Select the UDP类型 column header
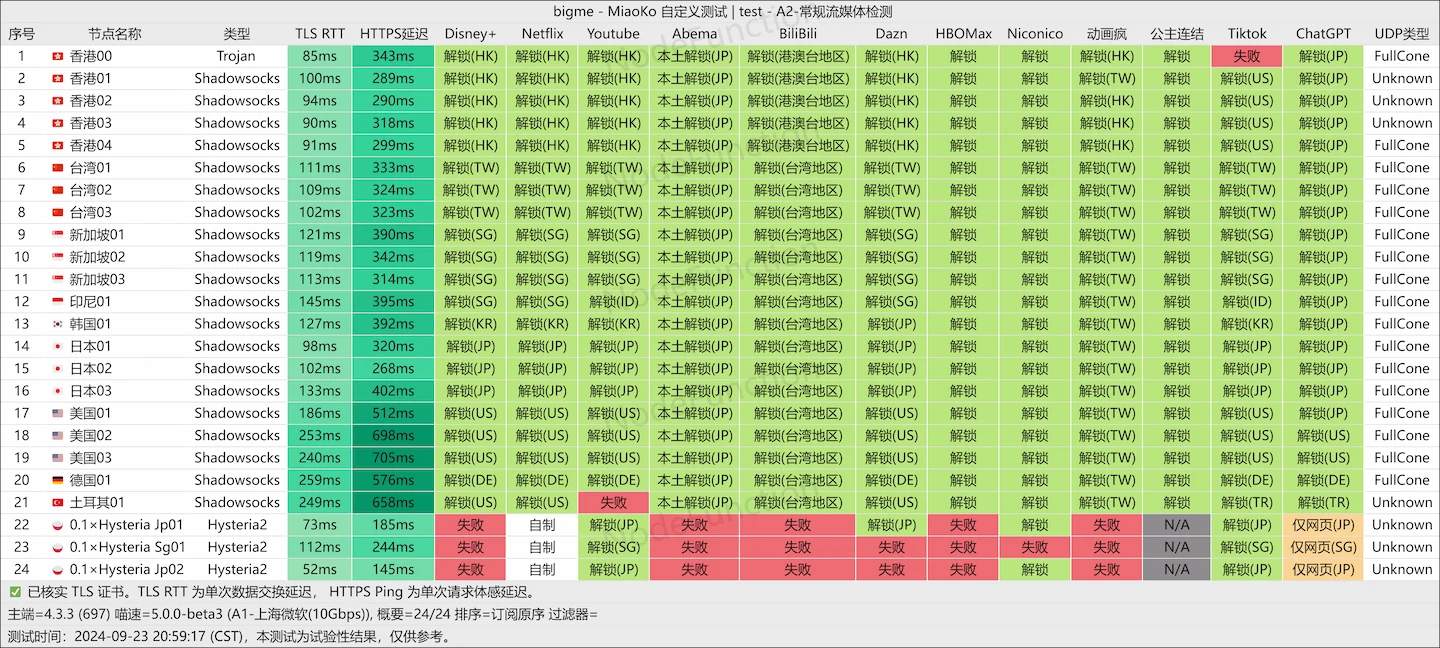The image size is (1440, 648). (1402, 33)
